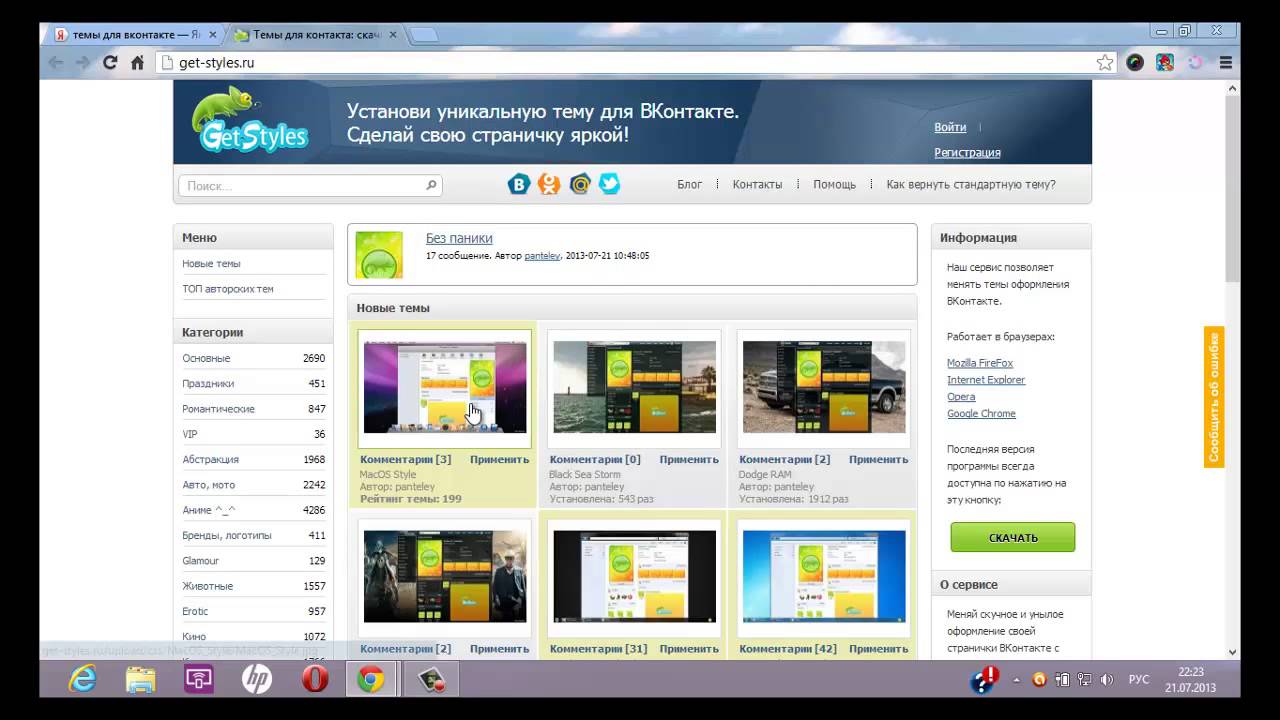Click the green СКАЧАТЬ button
The height and width of the screenshot is (720, 1280).
click(x=1013, y=537)
